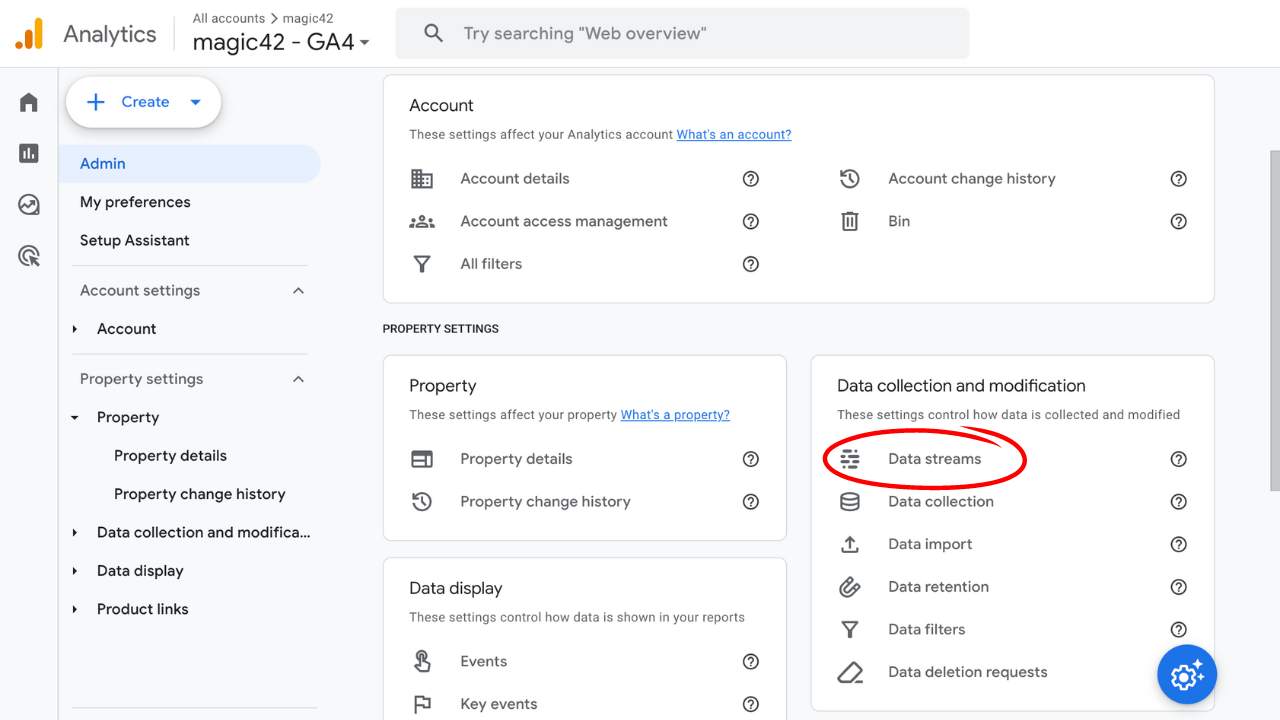Select Setup Assistant in the sidebar
Viewport: 1280px width, 720px height.
click(x=135, y=240)
